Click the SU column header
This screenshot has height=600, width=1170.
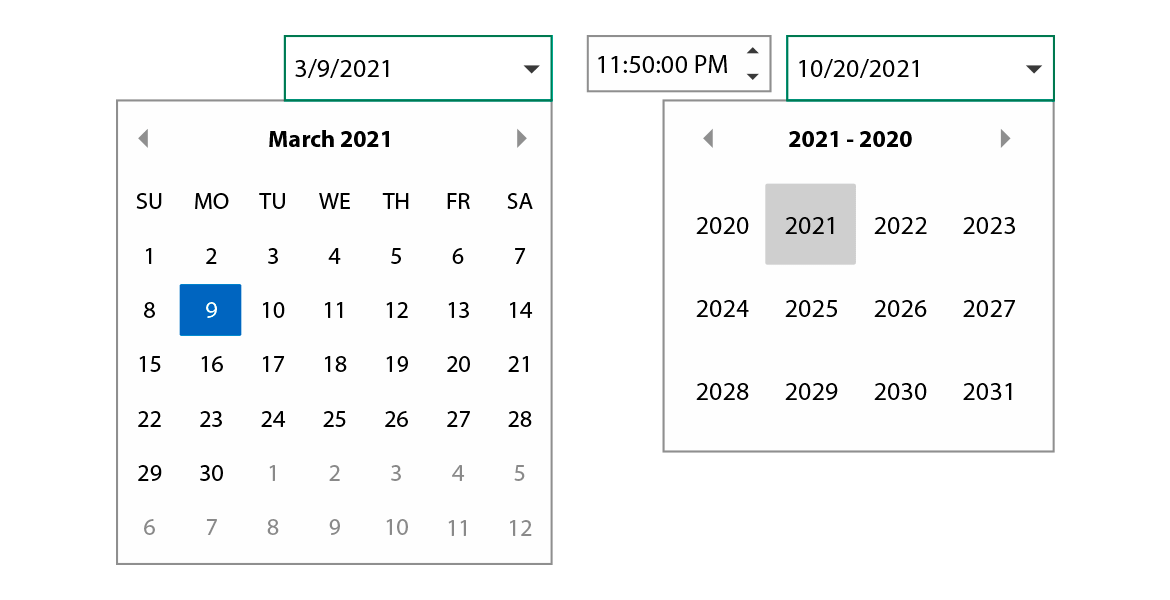pyautogui.click(x=149, y=201)
